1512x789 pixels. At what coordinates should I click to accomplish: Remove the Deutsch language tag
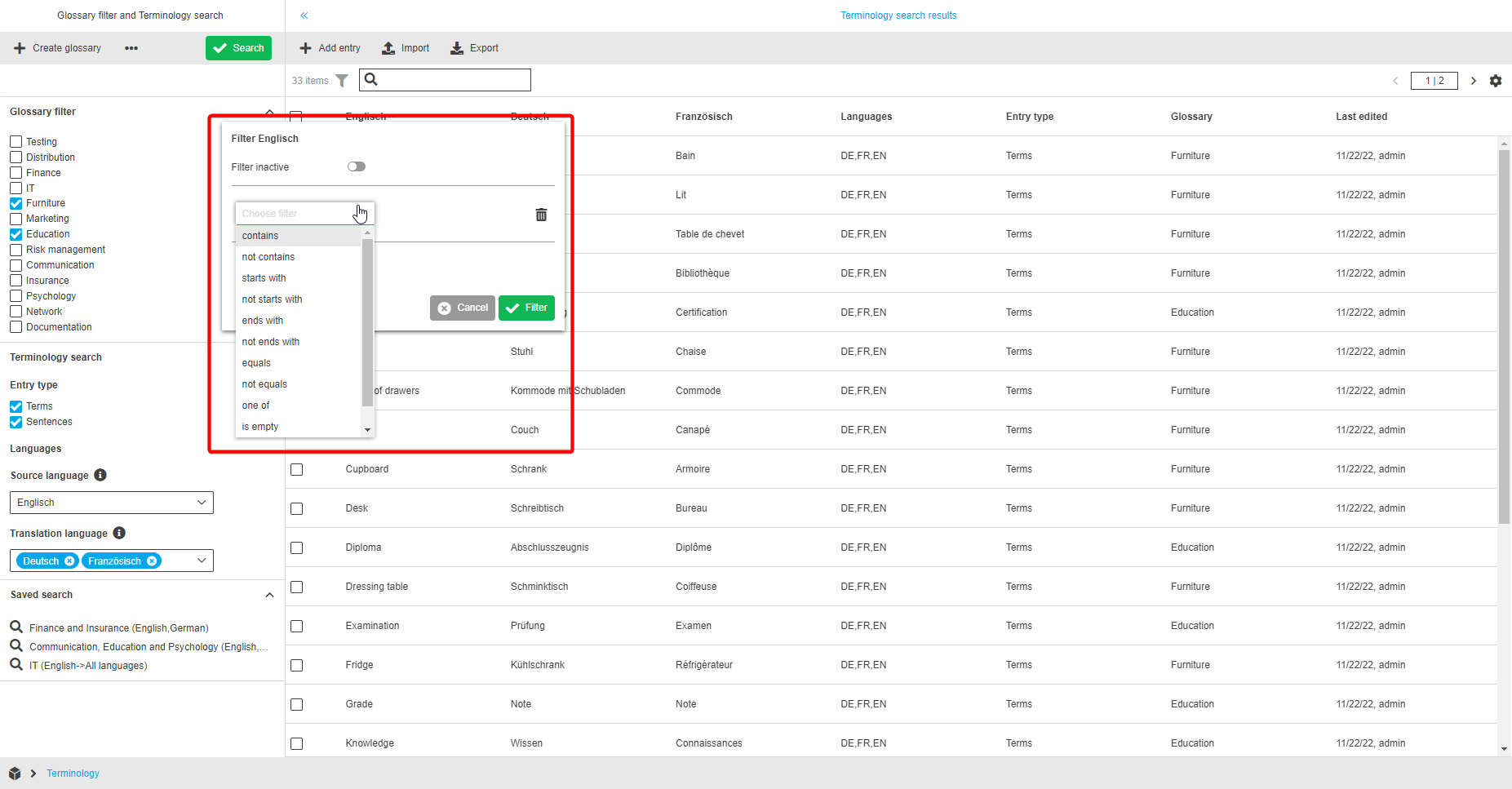point(69,561)
